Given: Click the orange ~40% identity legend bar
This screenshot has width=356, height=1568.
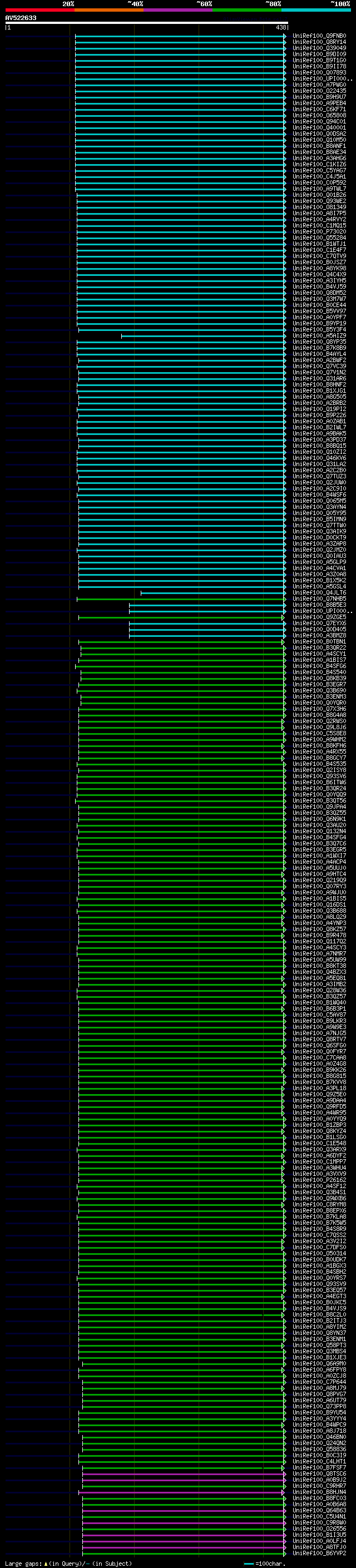Looking at the screenshot, I should (x=109, y=10).
